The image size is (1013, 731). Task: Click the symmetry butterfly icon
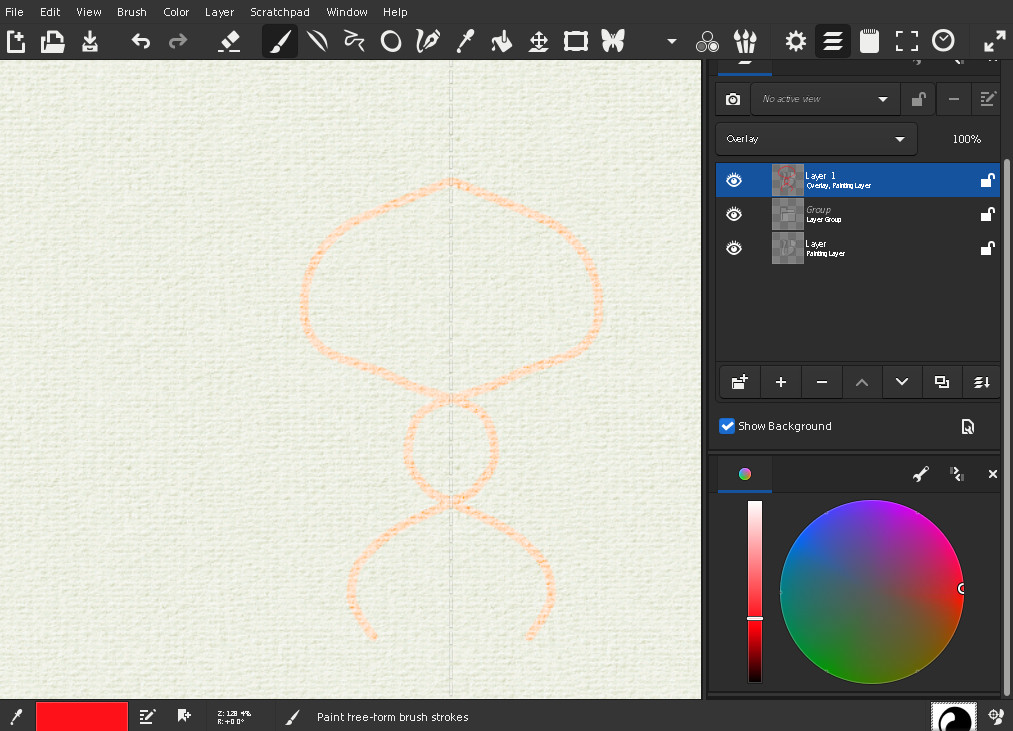click(x=612, y=41)
